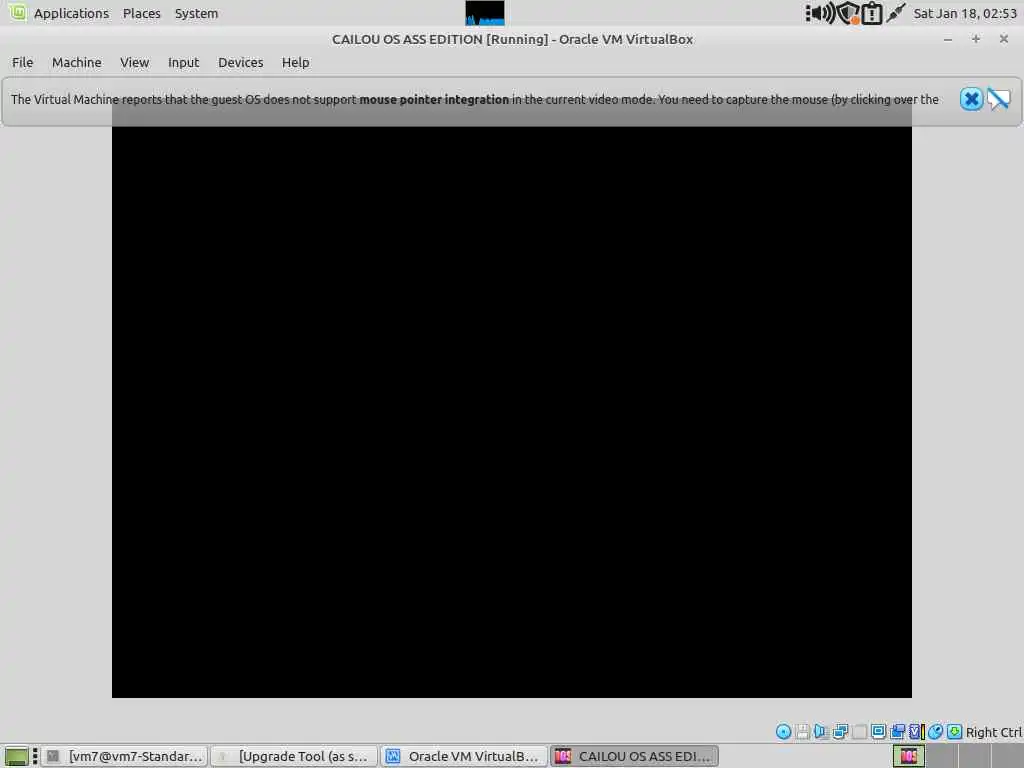The image size is (1024, 768).
Task: Open the Machine menu
Action: [76, 63]
